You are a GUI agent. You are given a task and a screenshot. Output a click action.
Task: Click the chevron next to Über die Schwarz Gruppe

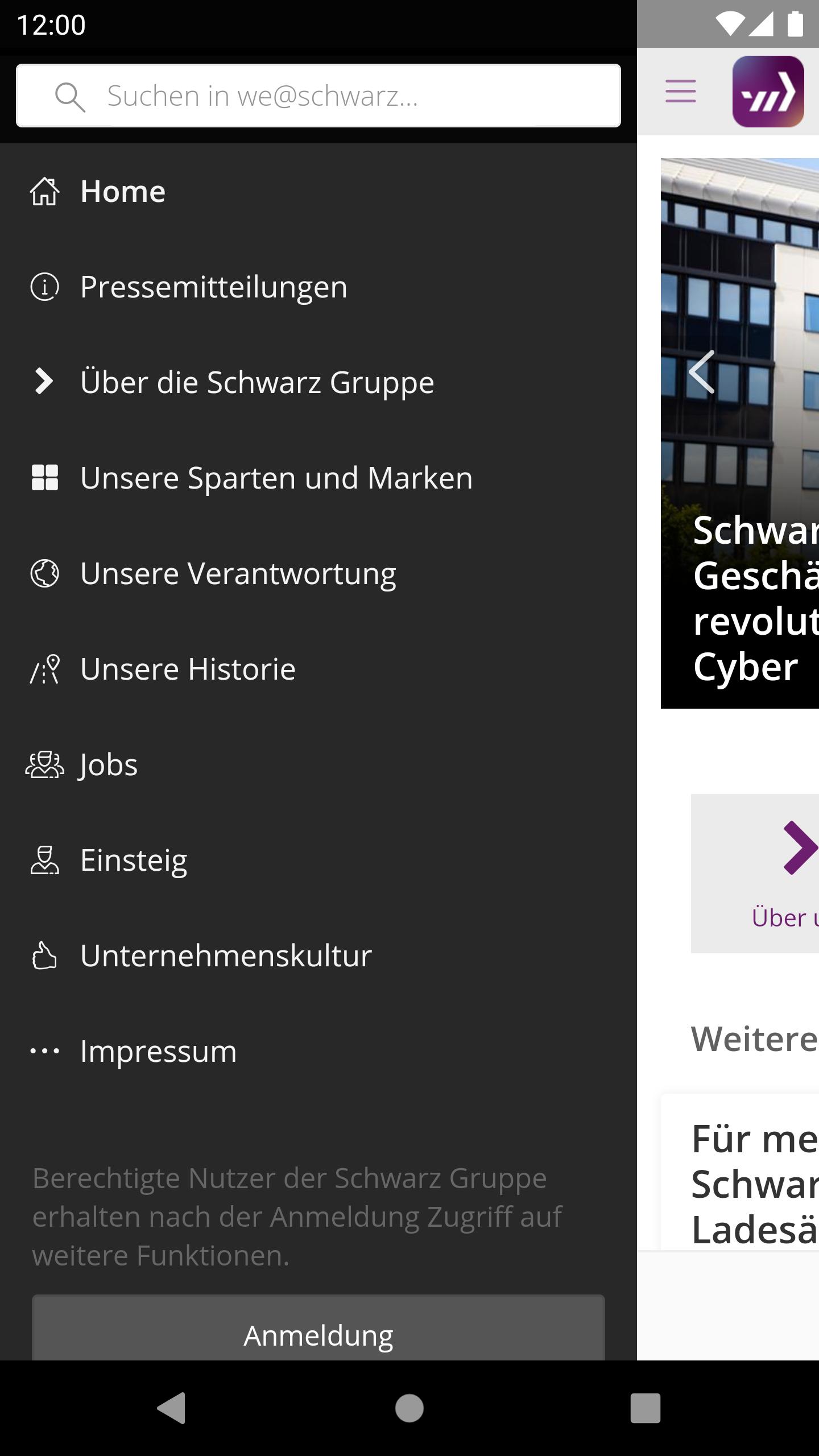(44, 382)
